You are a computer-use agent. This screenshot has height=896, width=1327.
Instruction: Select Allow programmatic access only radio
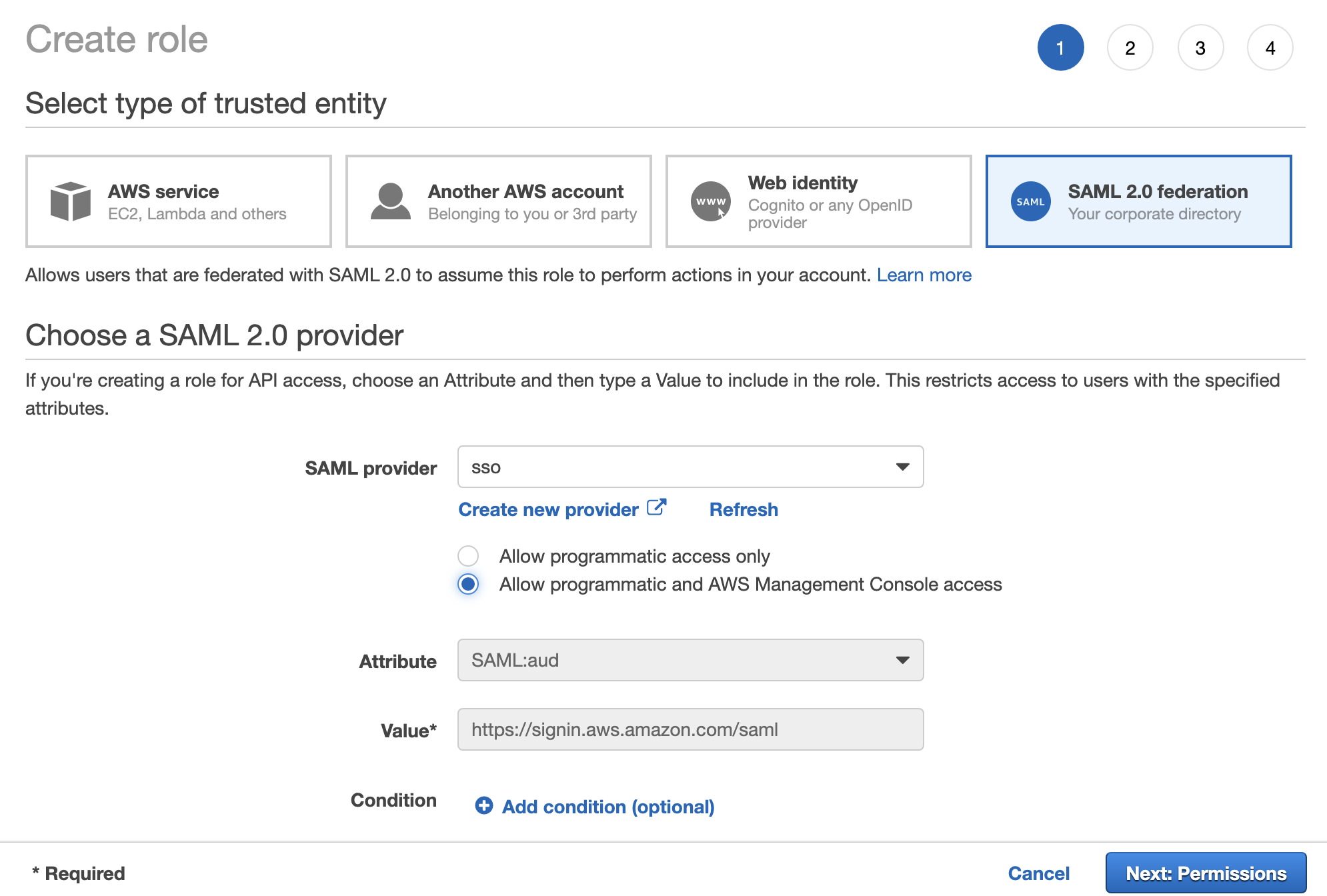coord(468,555)
